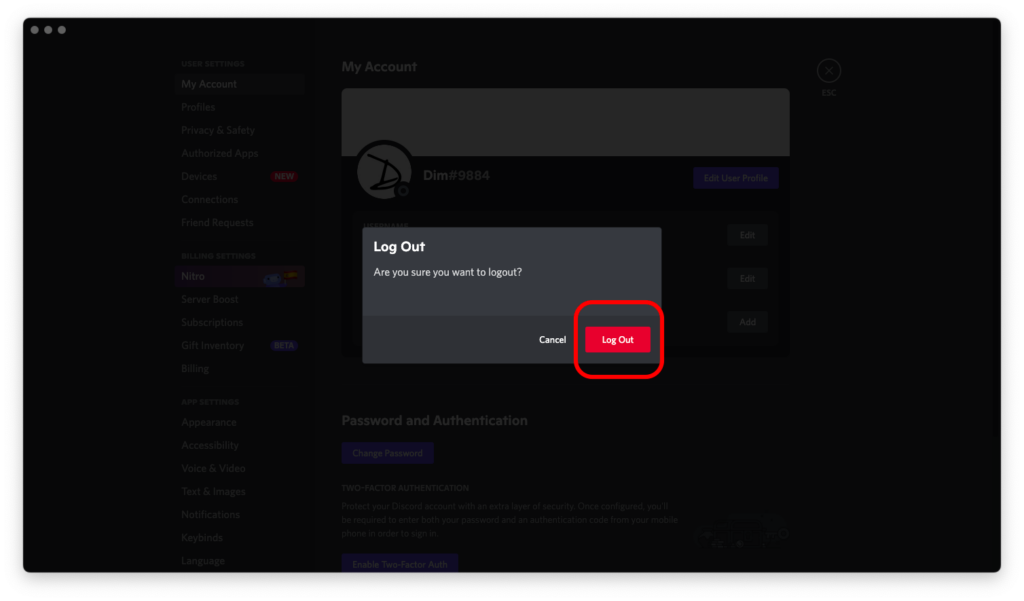Click the Nitro badge icon in sidebar
The height and width of the screenshot is (601, 1024).
point(281,278)
